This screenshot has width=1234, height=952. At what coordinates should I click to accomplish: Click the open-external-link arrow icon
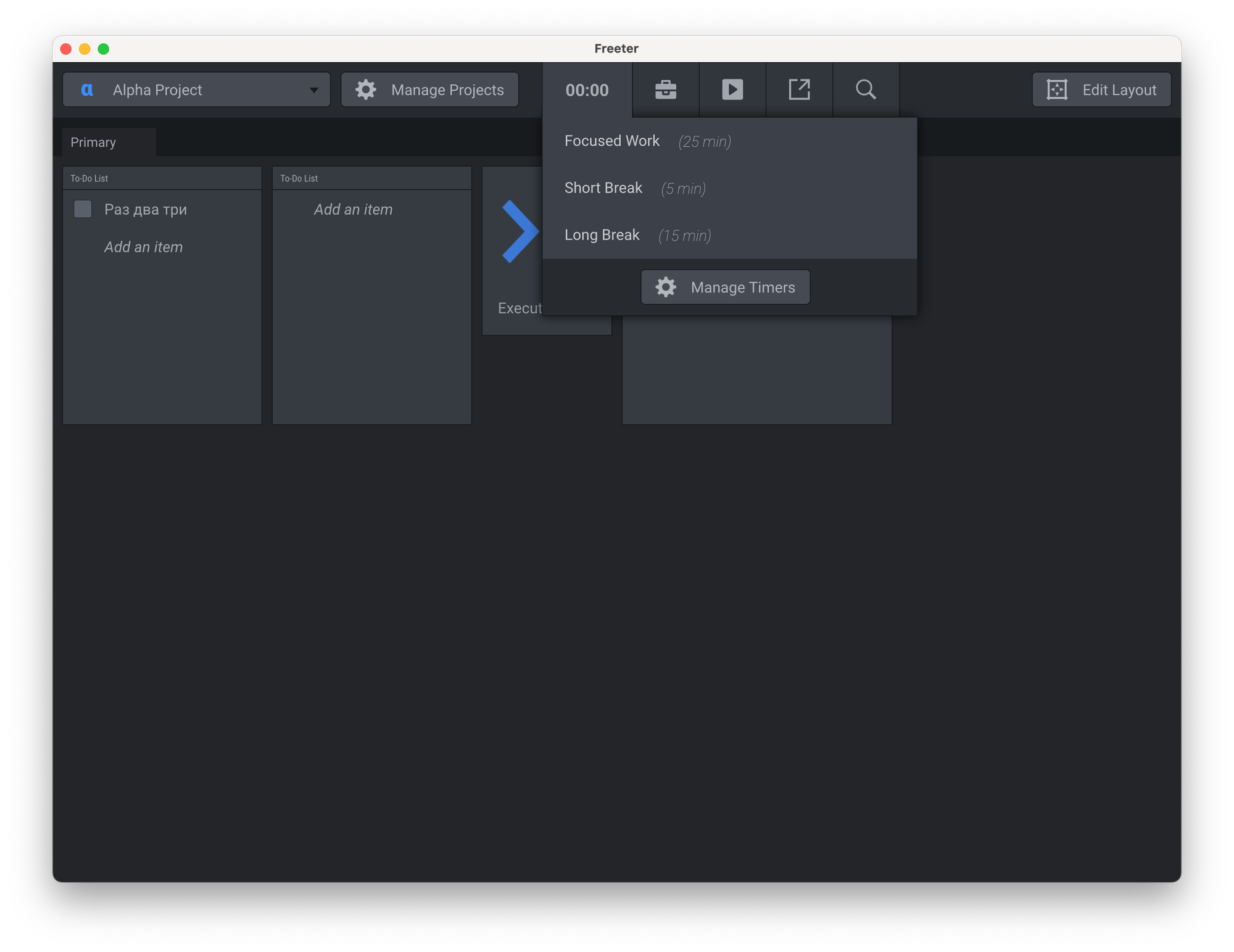(x=799, y=90)
